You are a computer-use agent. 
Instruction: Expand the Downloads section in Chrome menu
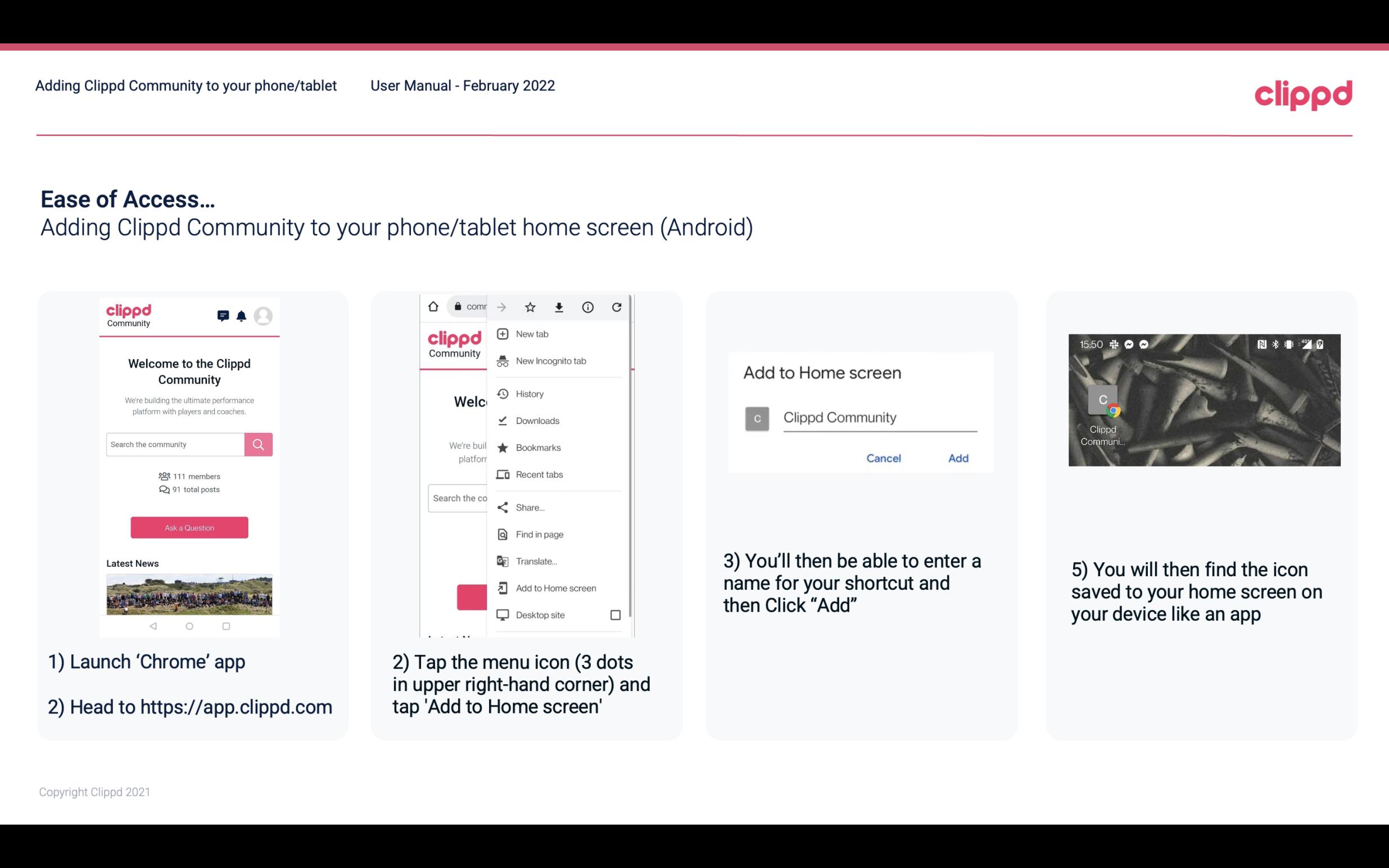coord(537,420)
